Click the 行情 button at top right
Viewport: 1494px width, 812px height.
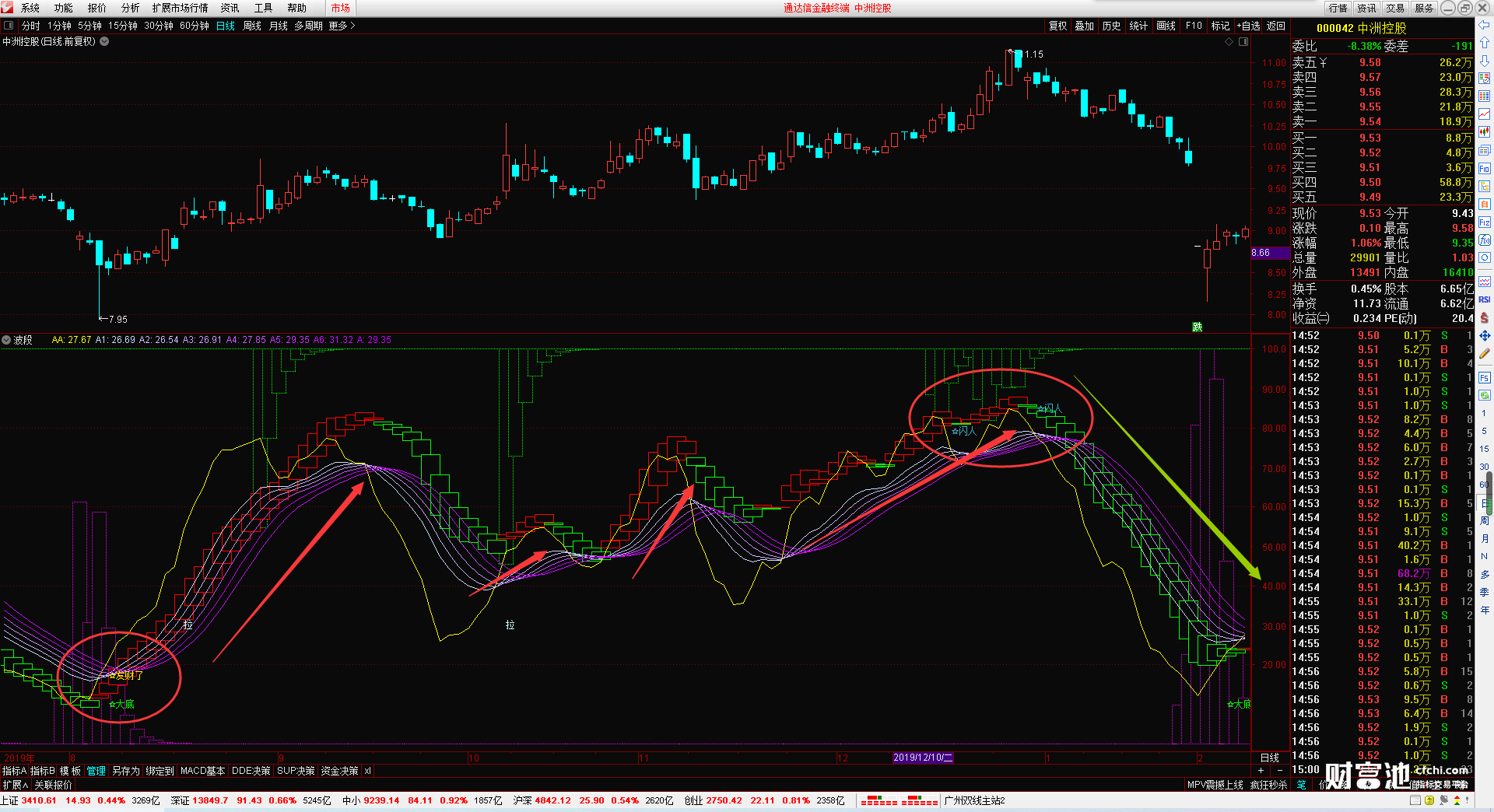1338,8
